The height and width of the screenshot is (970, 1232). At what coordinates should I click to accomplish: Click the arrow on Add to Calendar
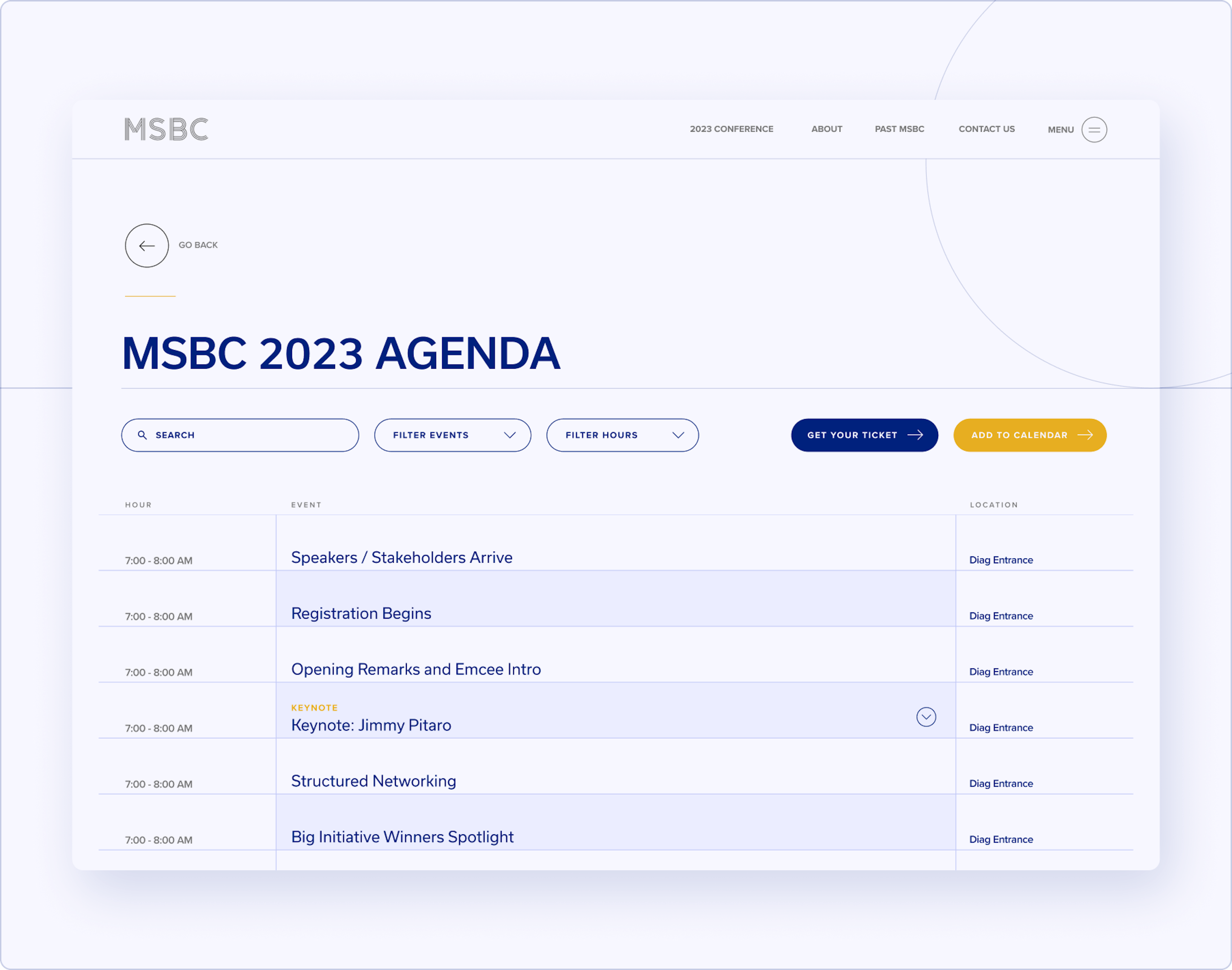coord(1085,435)
